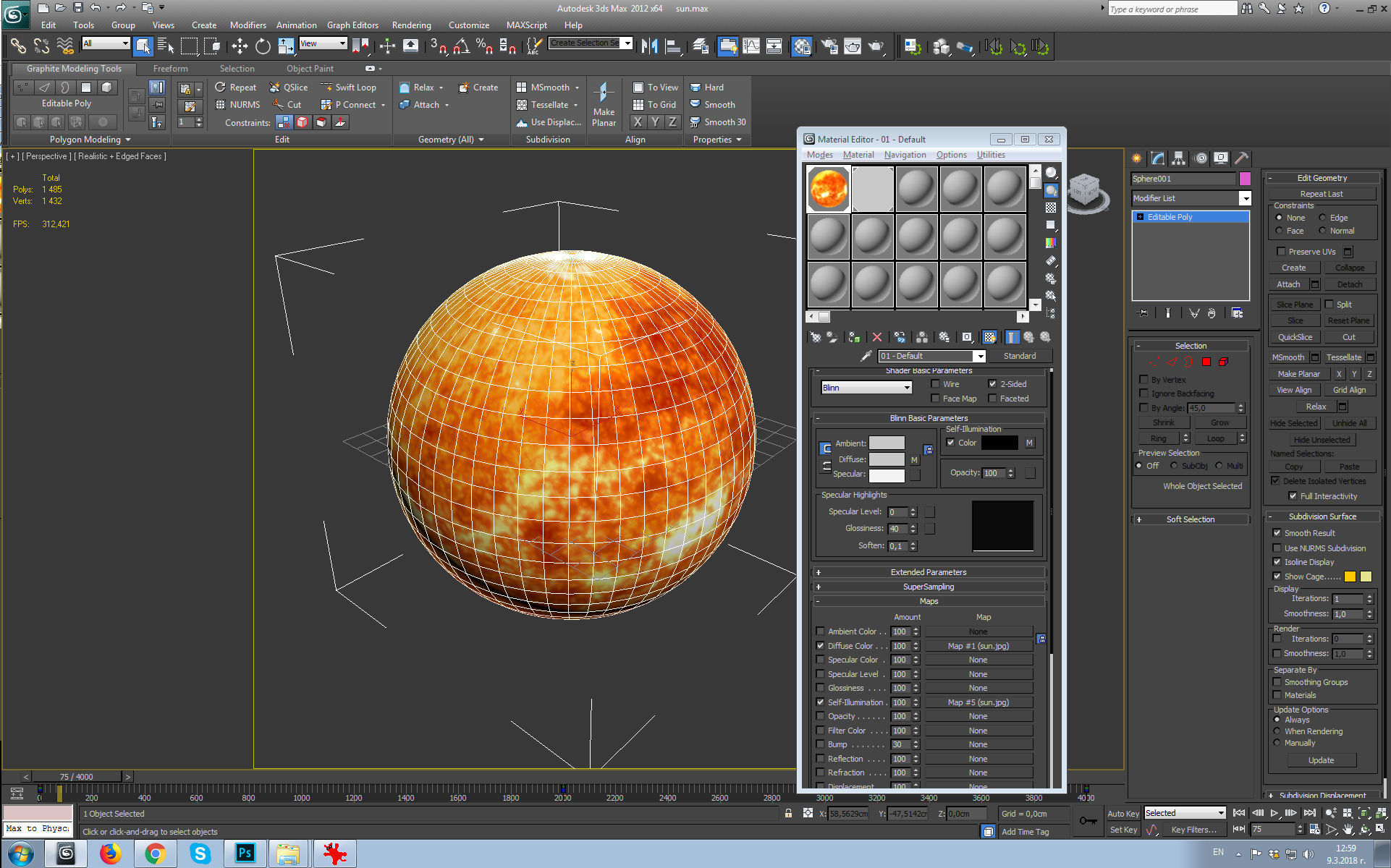The image size is (1391, 868).
Task: Enable the Face Map checkbox
Action: coord(935,399)
